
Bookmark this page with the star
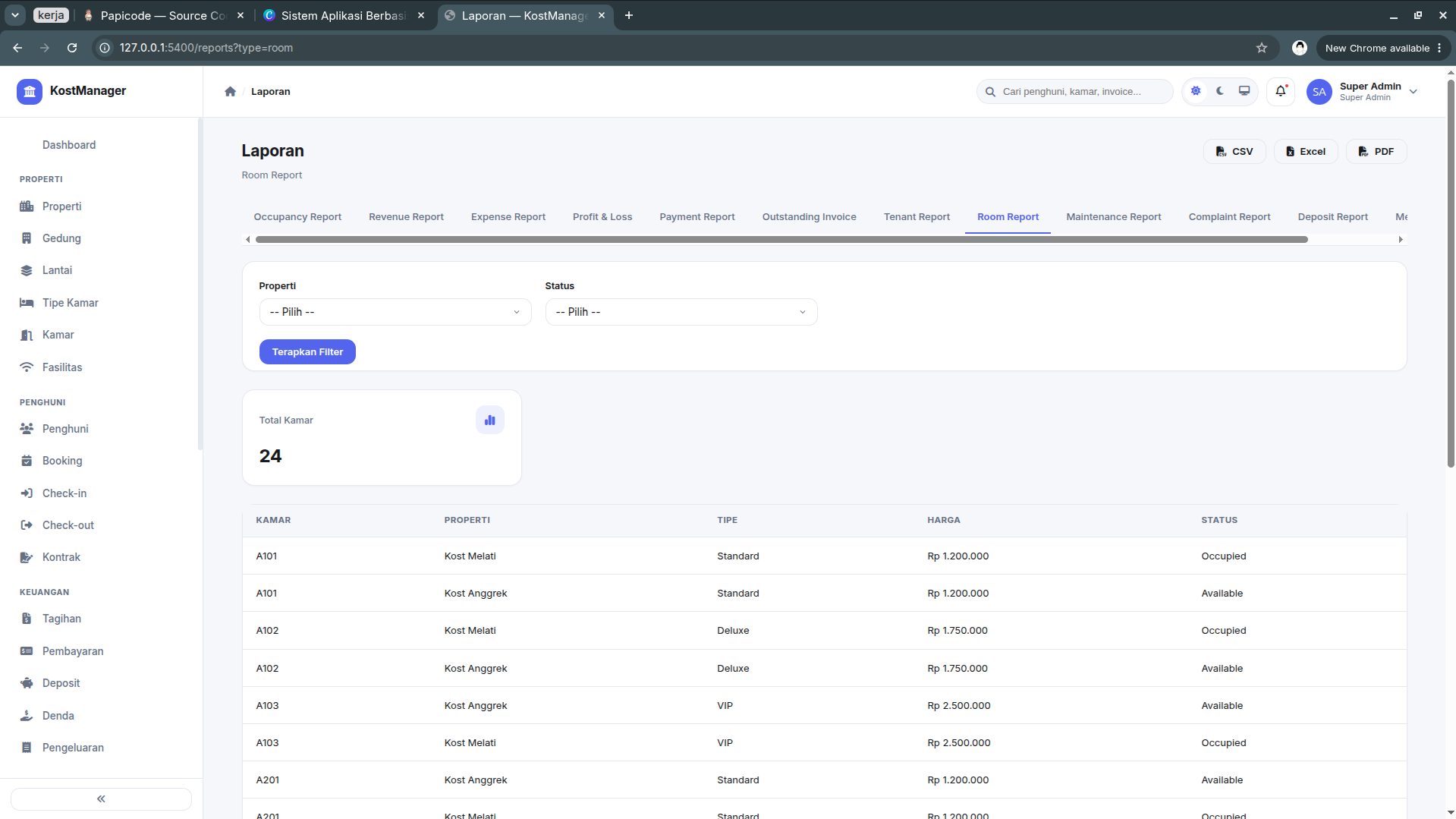(1262, 48)
